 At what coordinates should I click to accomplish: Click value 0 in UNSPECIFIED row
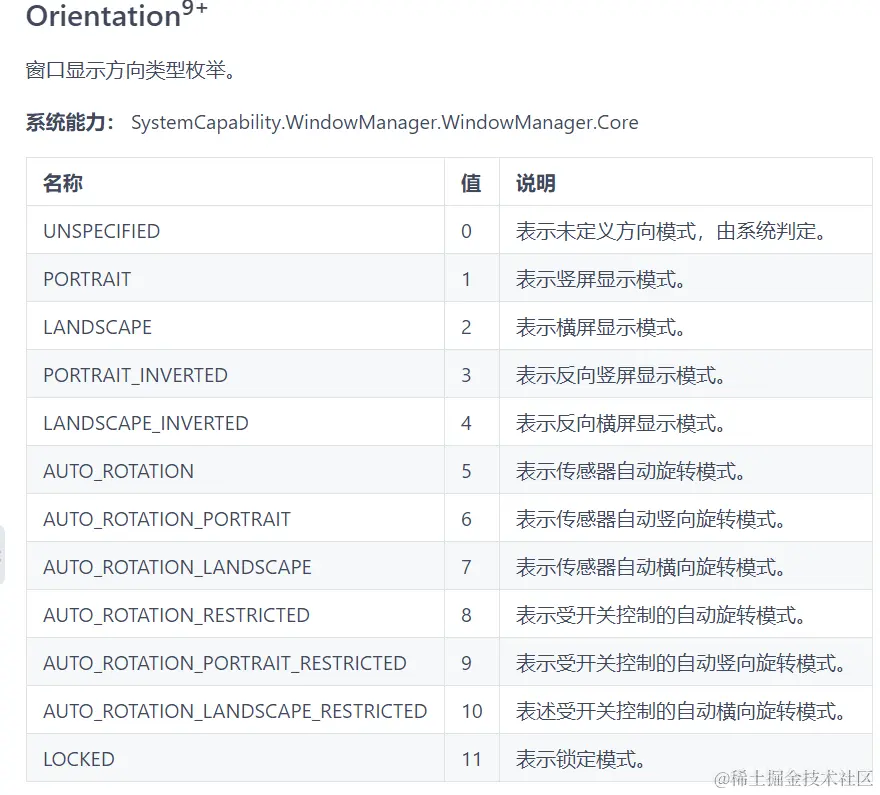466,231
